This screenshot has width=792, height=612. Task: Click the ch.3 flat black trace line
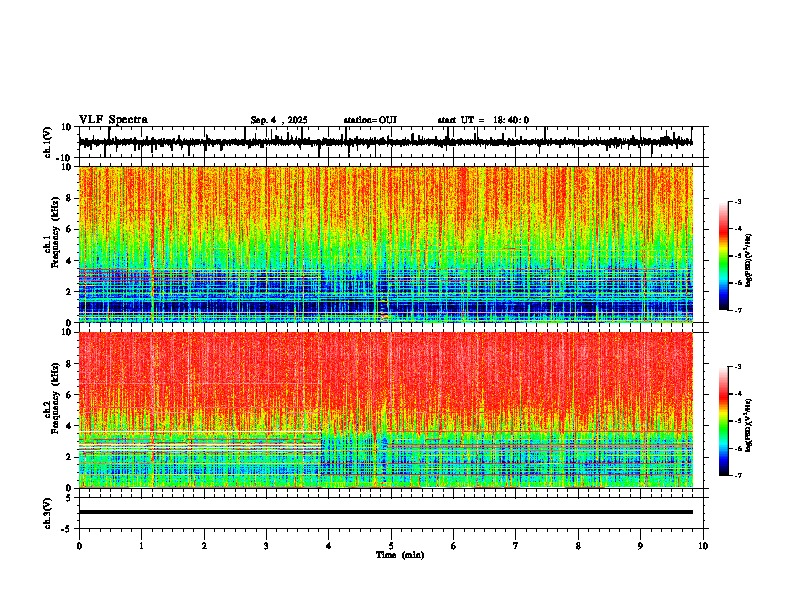point(386,512)
